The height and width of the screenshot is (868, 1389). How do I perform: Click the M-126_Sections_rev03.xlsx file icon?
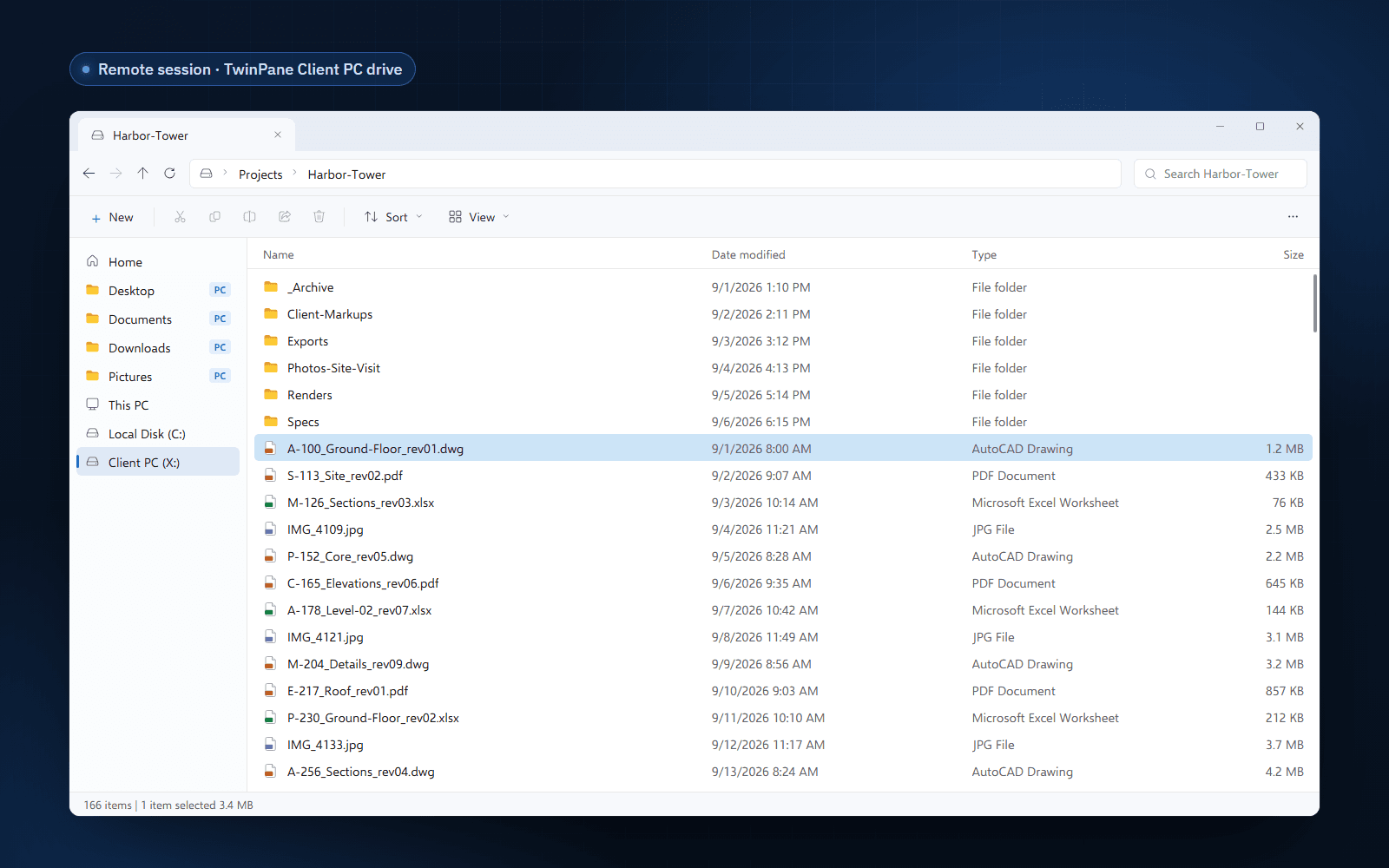click(x=271, y=503)
